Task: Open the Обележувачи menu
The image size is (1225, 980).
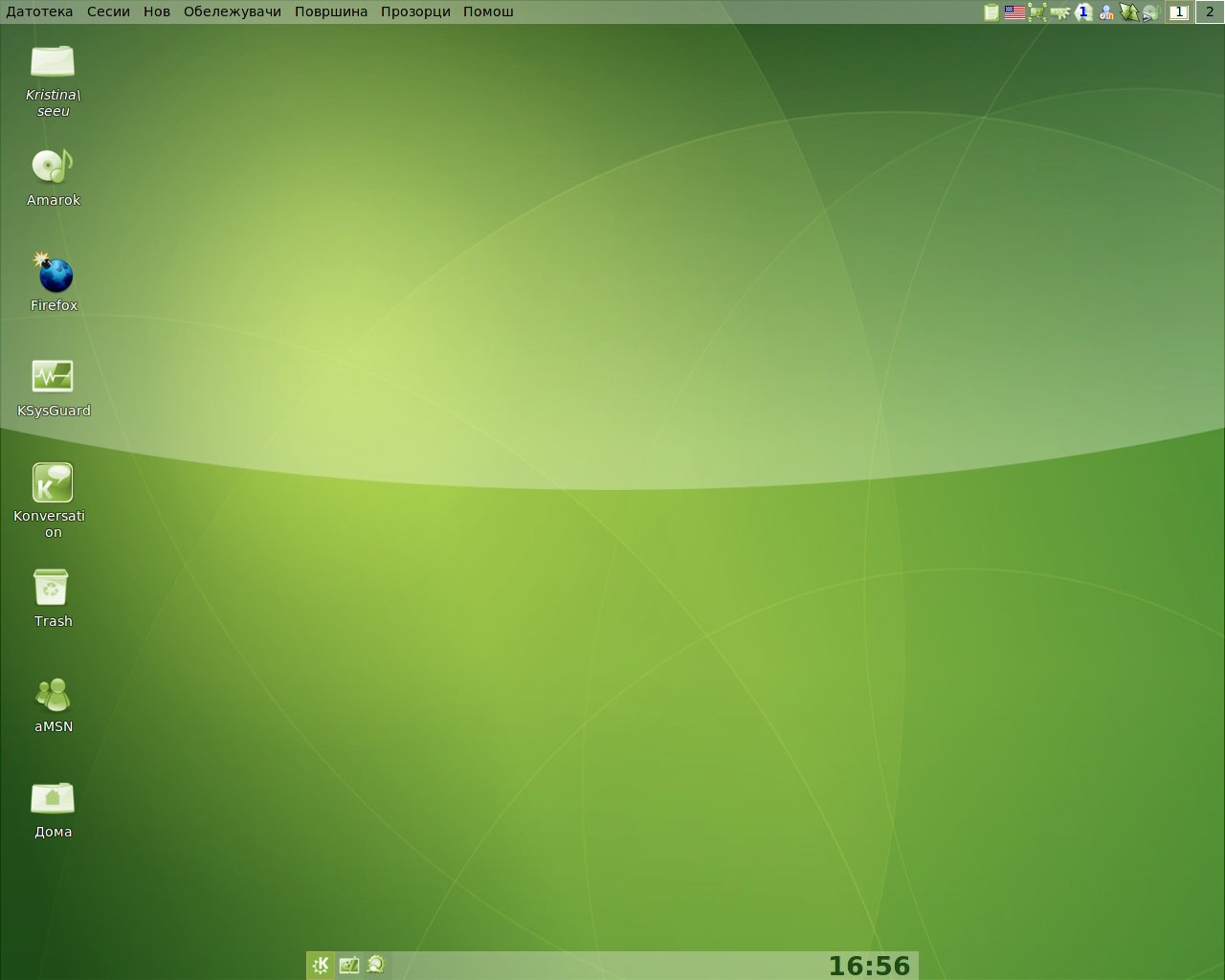Action: point(233,11)
